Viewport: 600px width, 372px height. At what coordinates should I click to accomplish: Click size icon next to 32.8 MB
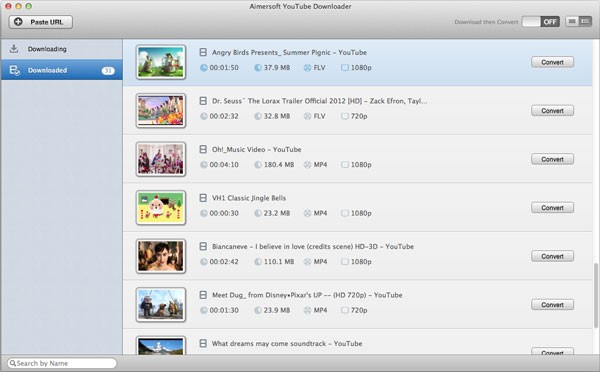258,116
